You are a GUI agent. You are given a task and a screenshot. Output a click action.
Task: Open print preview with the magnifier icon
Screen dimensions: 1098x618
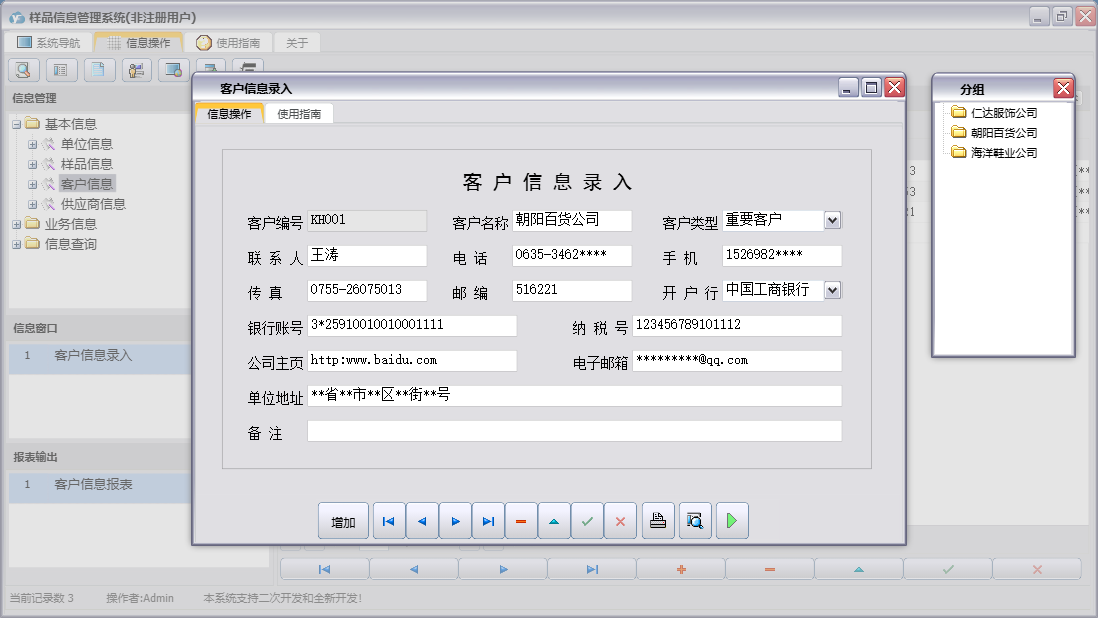tap(695, 521)
